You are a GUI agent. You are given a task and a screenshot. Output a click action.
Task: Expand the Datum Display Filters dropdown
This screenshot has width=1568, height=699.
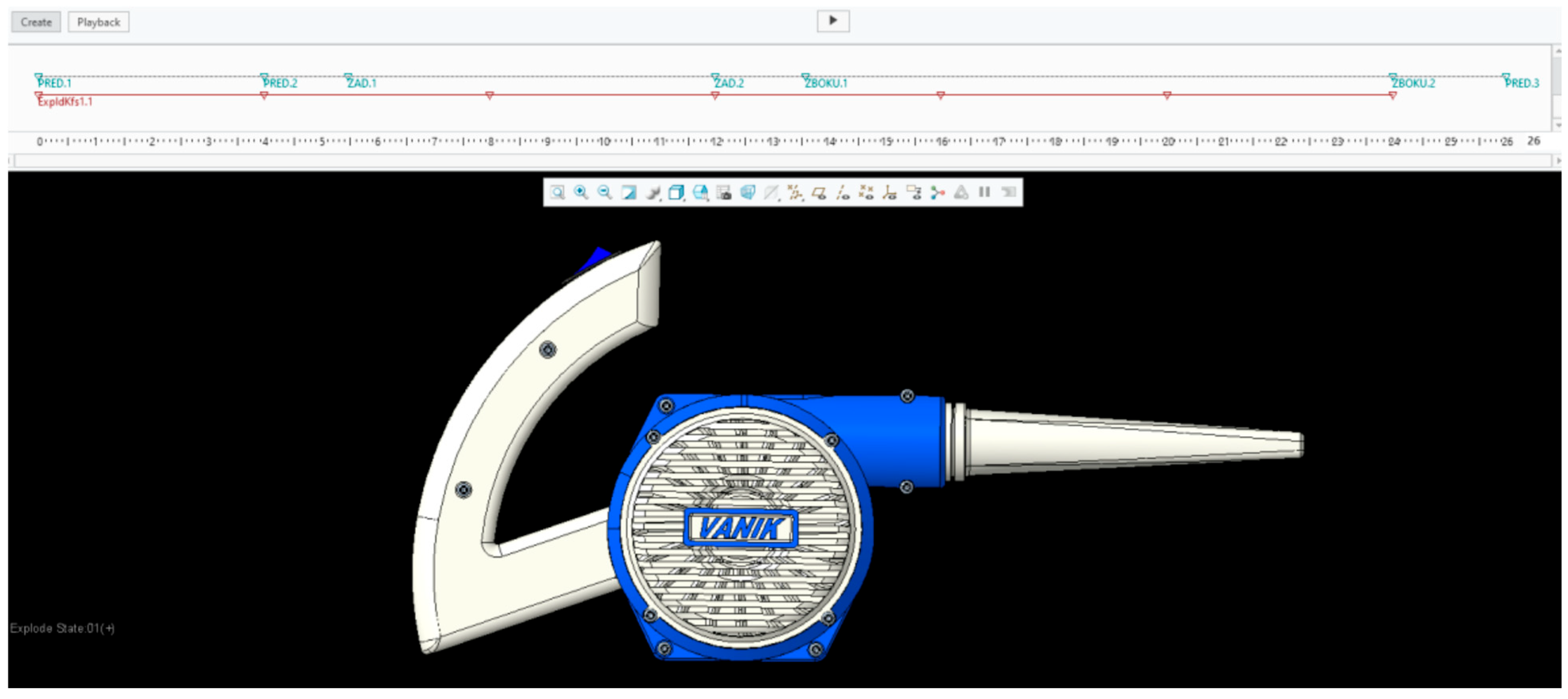click(x=795, y=193)
